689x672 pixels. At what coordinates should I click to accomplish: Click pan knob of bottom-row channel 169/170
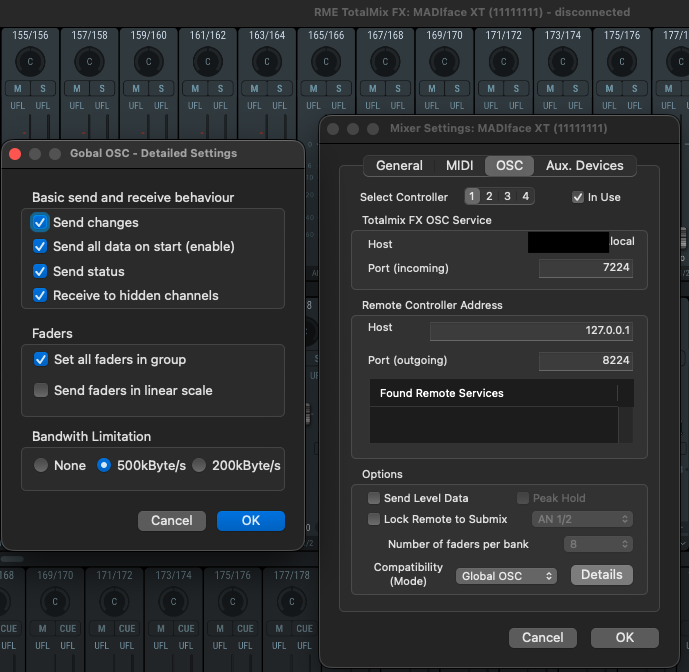pyautogui.click(x=55, y=601)
